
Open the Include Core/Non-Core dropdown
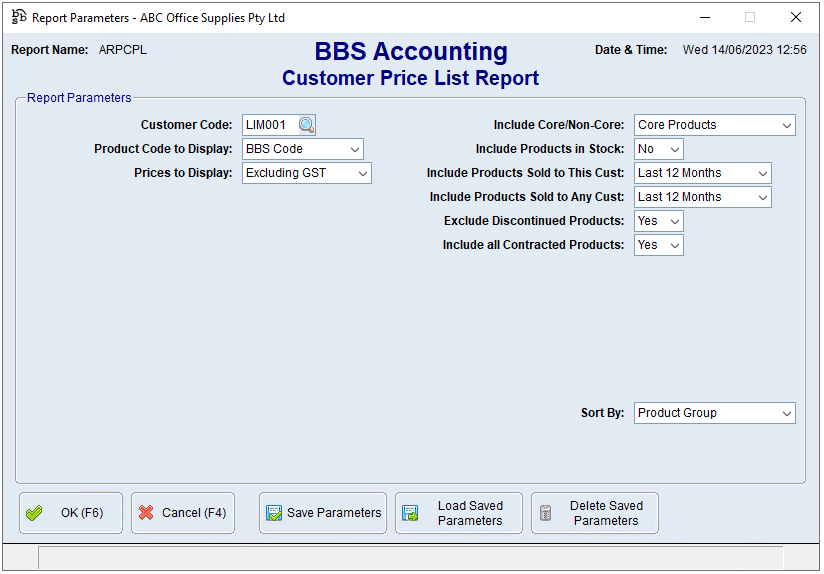click(714, 125)
